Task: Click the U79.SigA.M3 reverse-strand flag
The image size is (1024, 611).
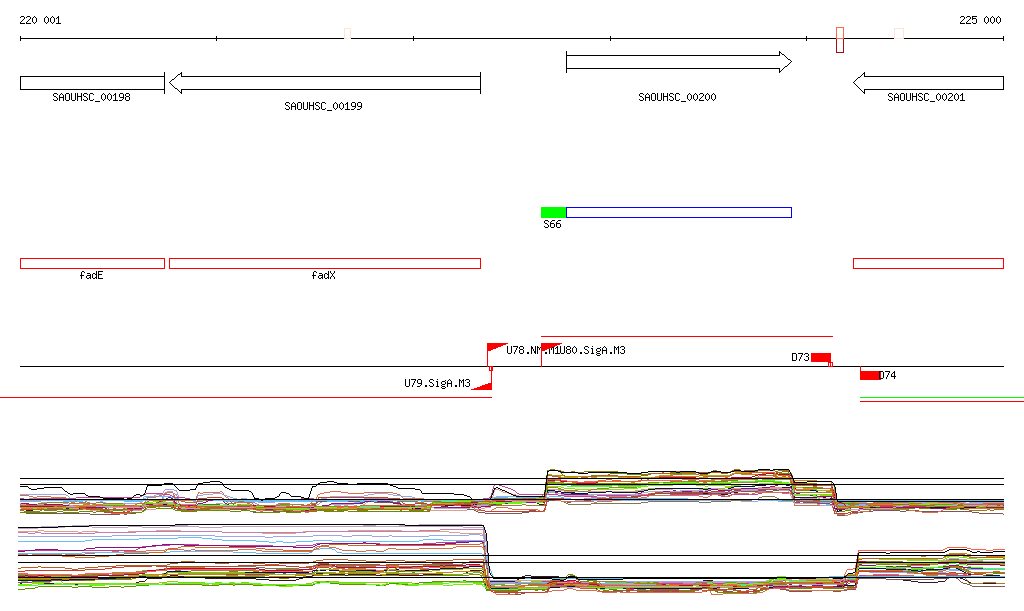Action: click(x=482, y=385)
